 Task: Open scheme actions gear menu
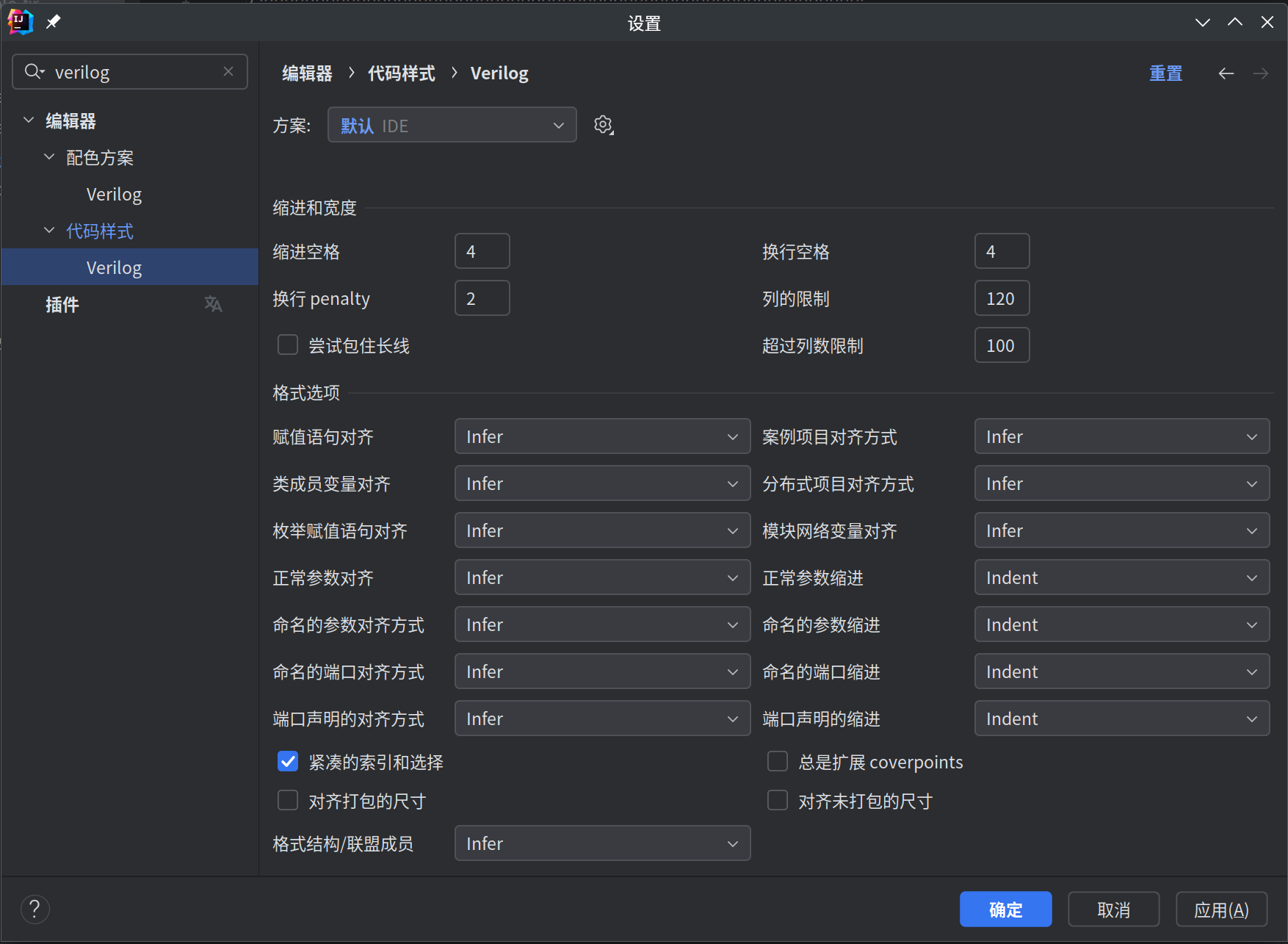pyautogui.click(x=604, y=125)
